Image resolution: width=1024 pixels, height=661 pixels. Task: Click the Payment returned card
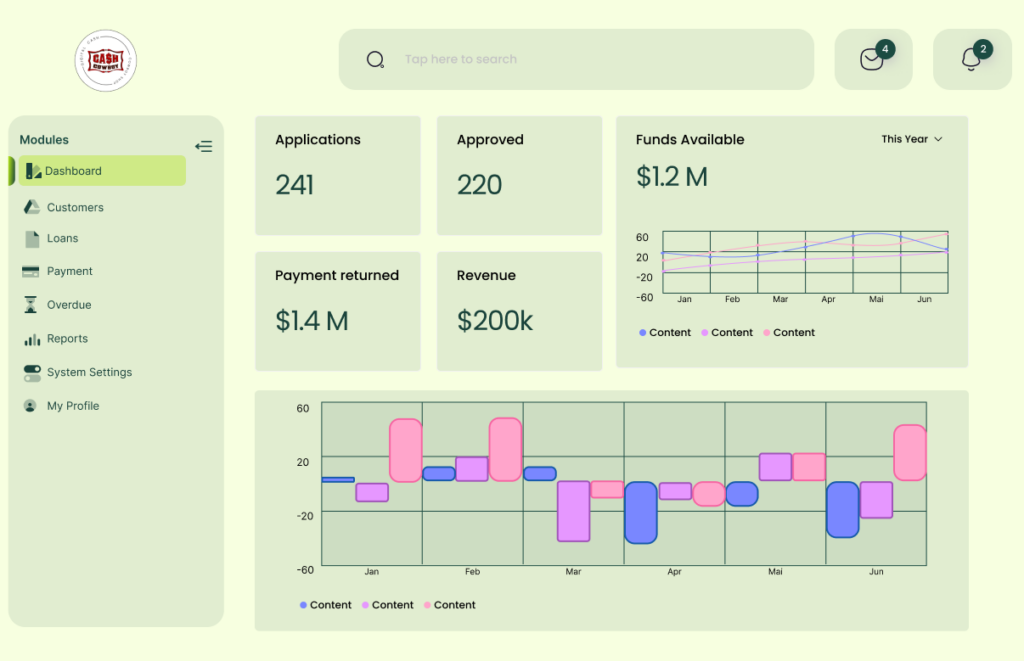tap(338, 312)
